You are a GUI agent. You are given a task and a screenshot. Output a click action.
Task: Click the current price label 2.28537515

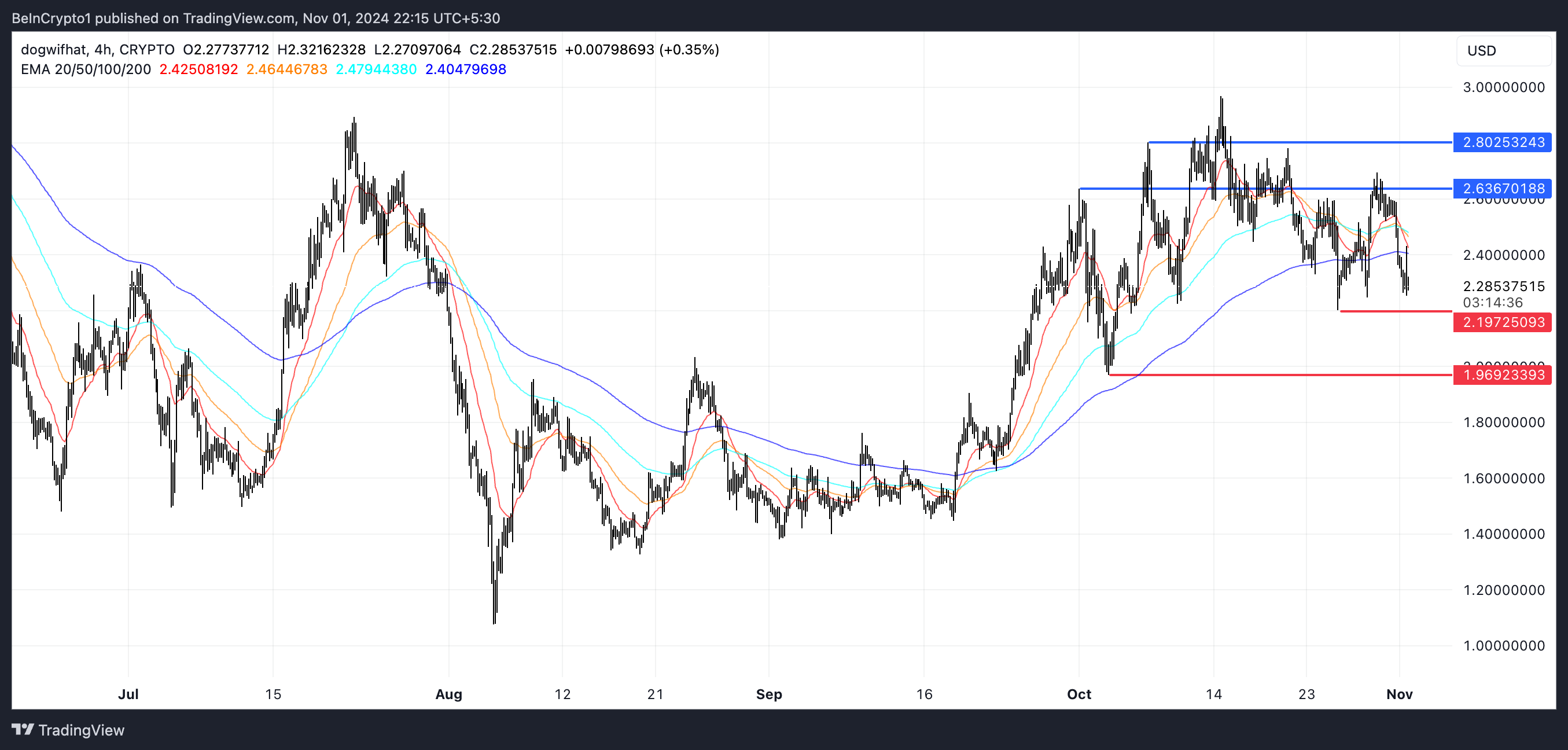click(x=1503, y=286)
